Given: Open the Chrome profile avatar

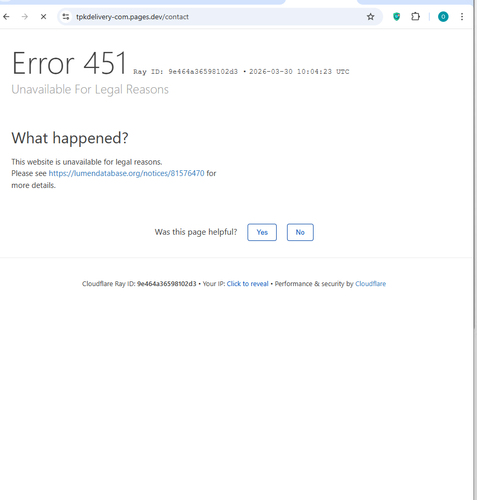Looking at the screenshot, I should 443,17.
